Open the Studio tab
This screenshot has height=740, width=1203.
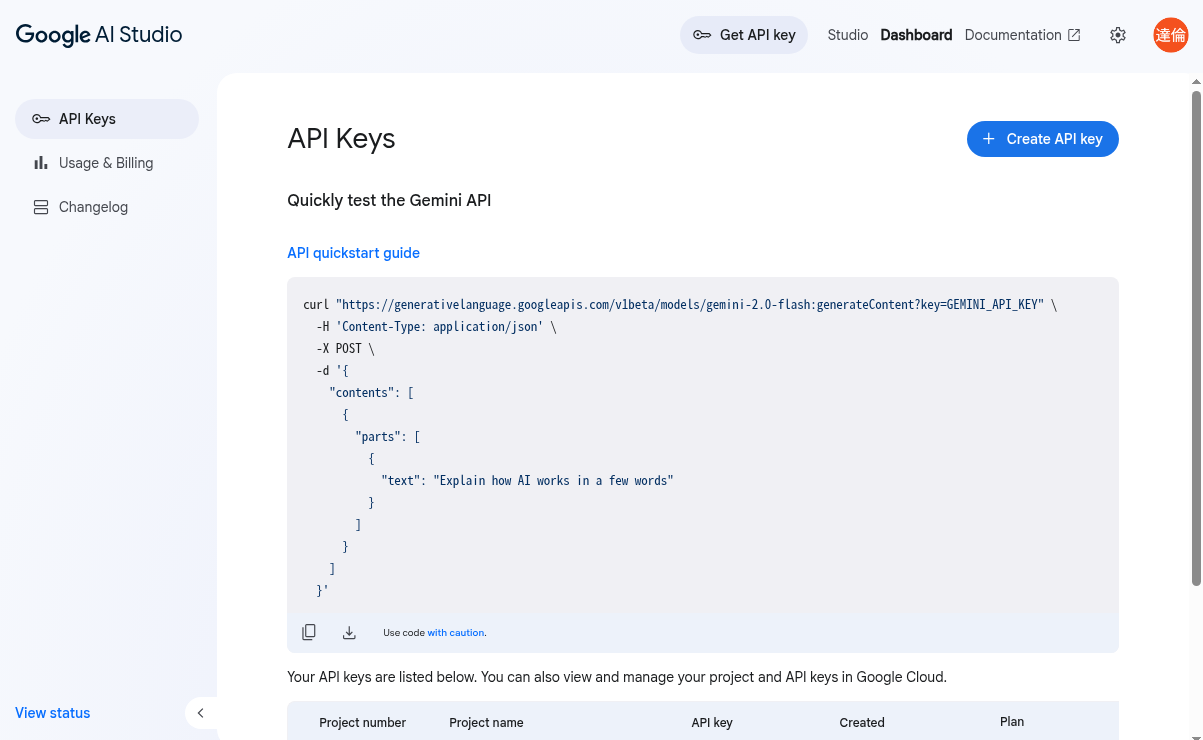click(x=848, y=35)
